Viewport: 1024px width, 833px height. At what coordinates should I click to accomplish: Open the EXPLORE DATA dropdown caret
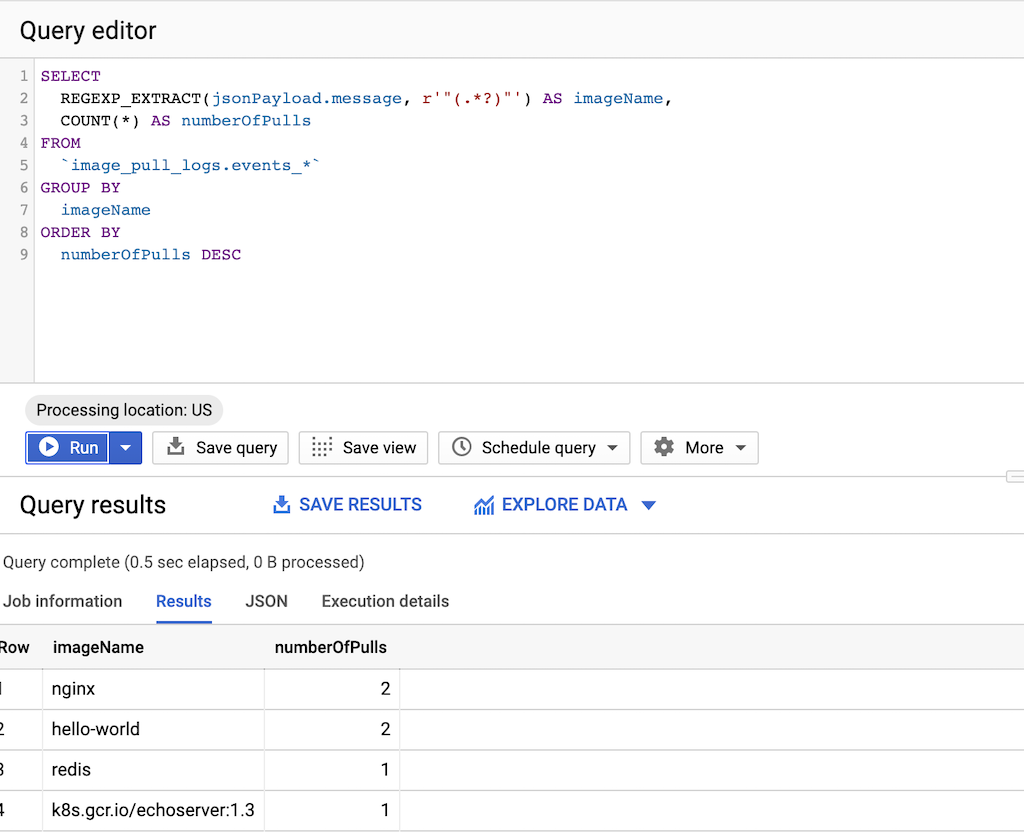(x=648, y=506)
